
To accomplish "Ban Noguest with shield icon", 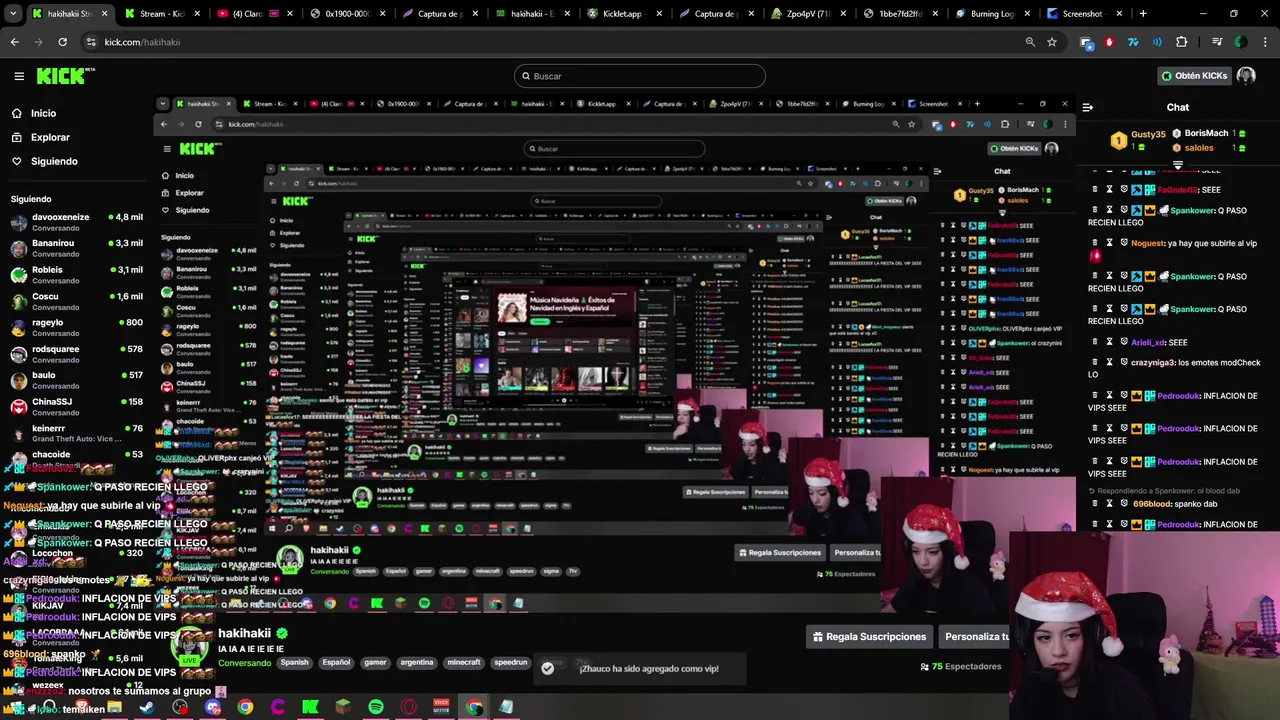I will tap(1124, 243).
